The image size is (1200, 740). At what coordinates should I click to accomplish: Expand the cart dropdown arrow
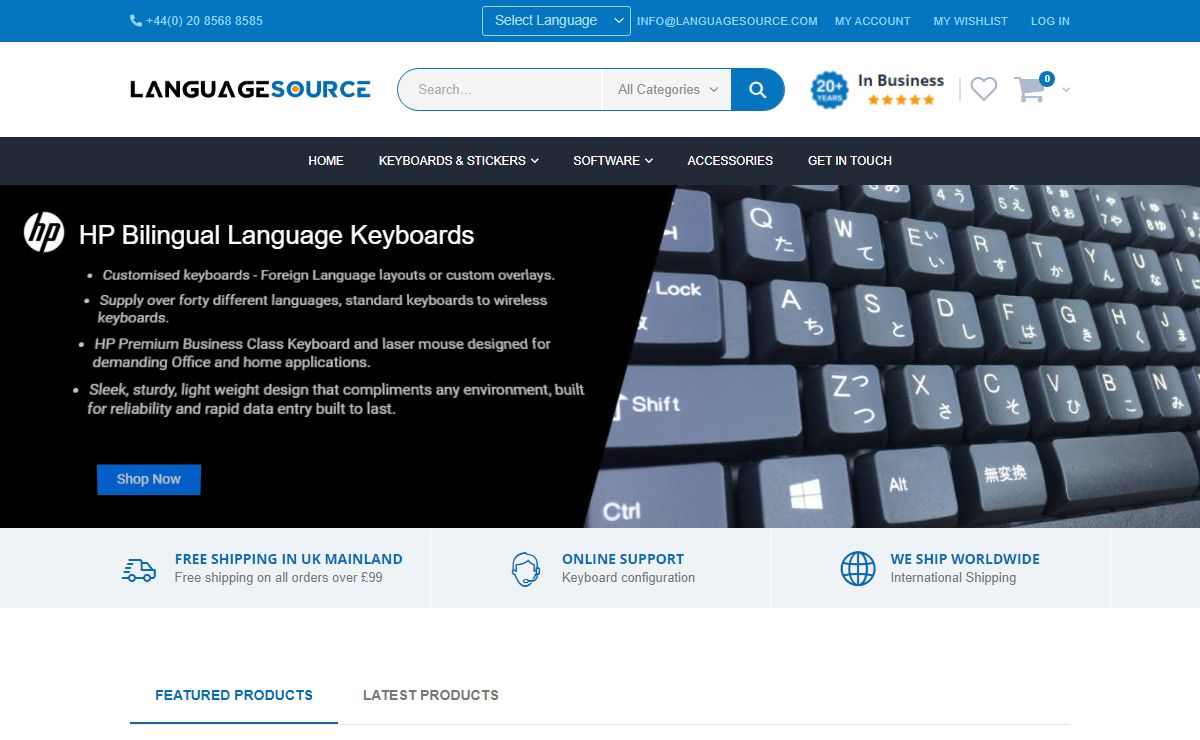[1066, 90]
